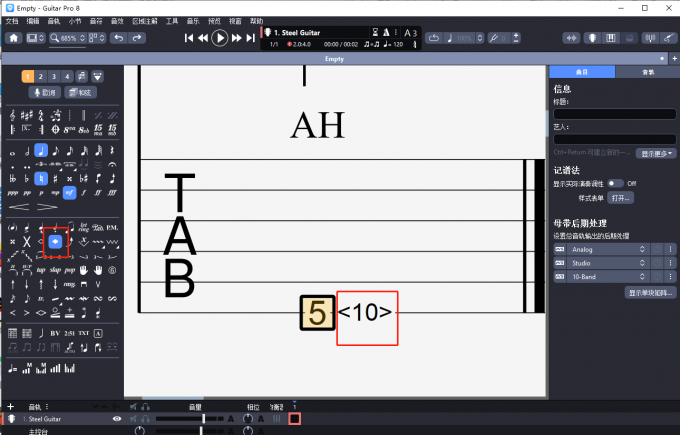
Task: Show the piano keyboard view icon
Action: click(611, 38)
